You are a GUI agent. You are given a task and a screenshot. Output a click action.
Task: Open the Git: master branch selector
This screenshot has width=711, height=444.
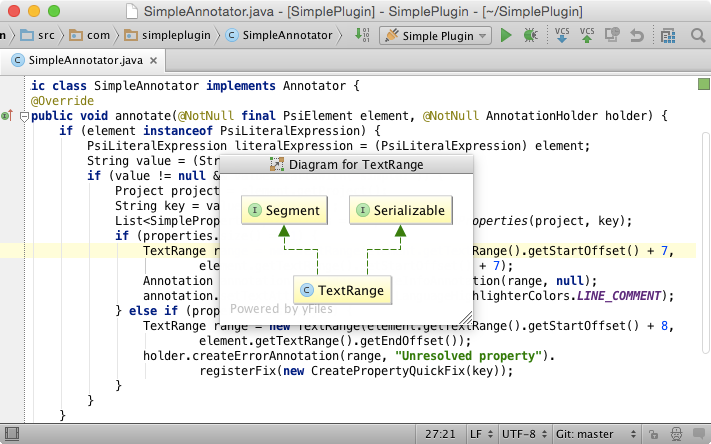click(596, 434)
